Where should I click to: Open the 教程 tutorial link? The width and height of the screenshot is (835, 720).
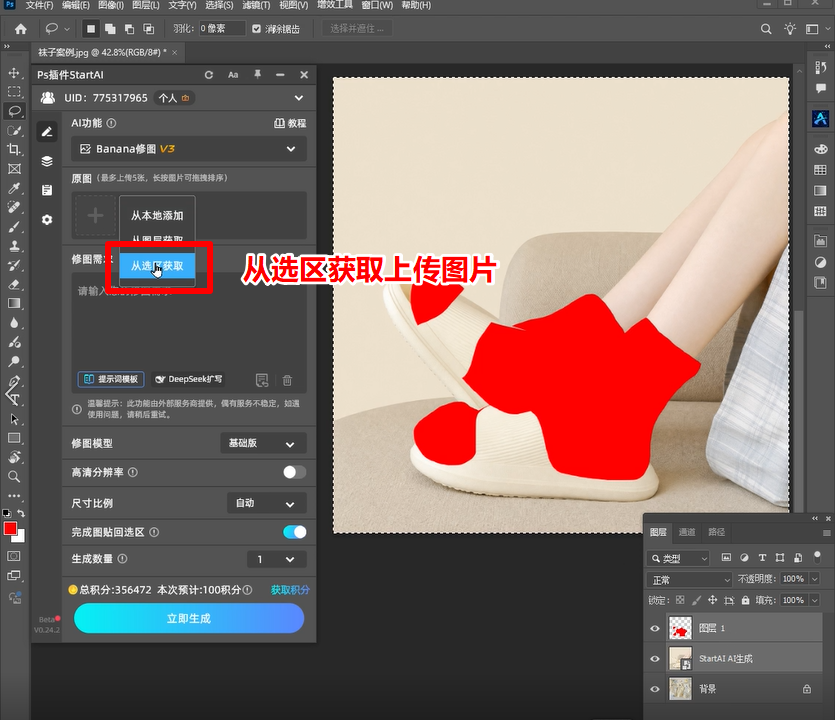point(290,123)
